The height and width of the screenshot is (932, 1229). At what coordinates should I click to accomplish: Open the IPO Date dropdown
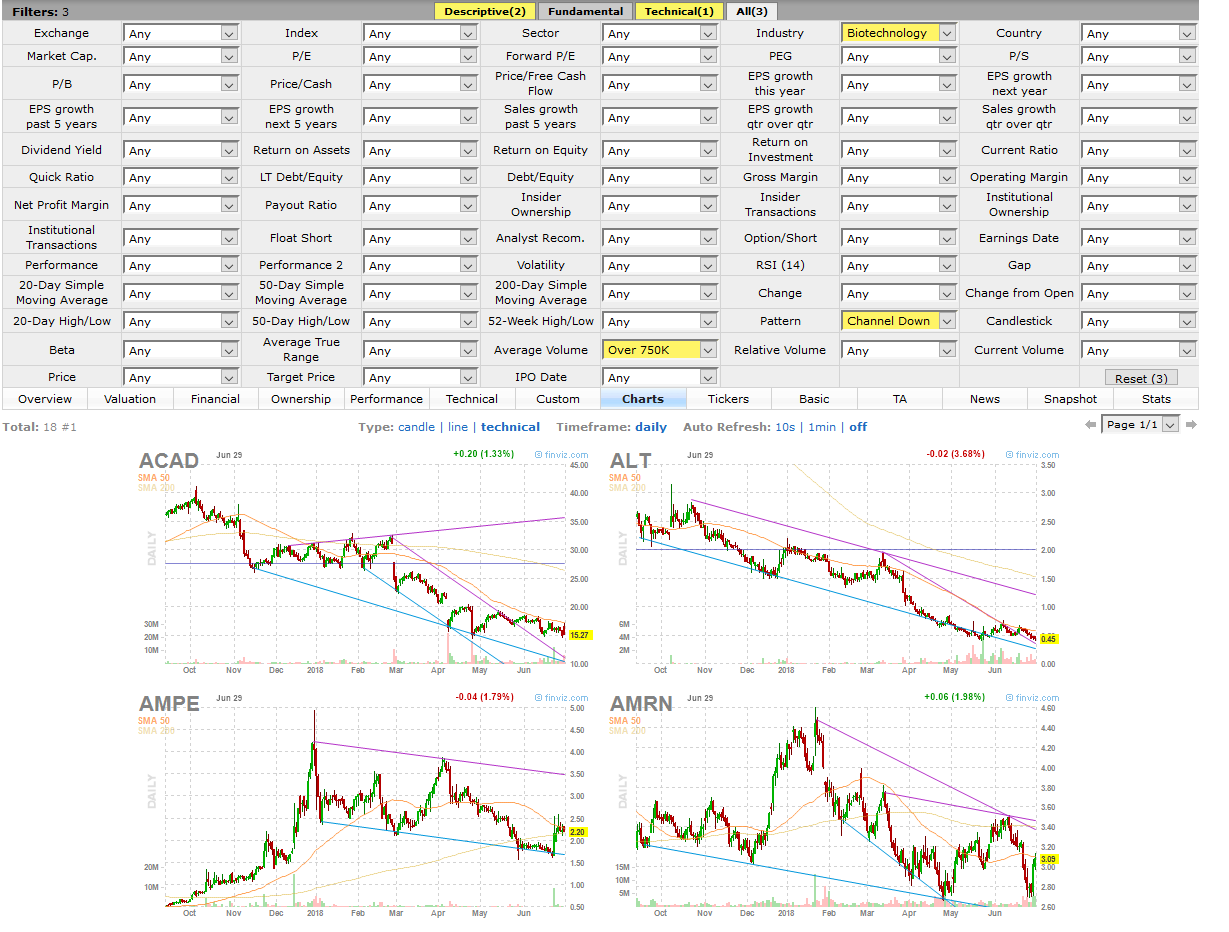[x=659, y=377]
